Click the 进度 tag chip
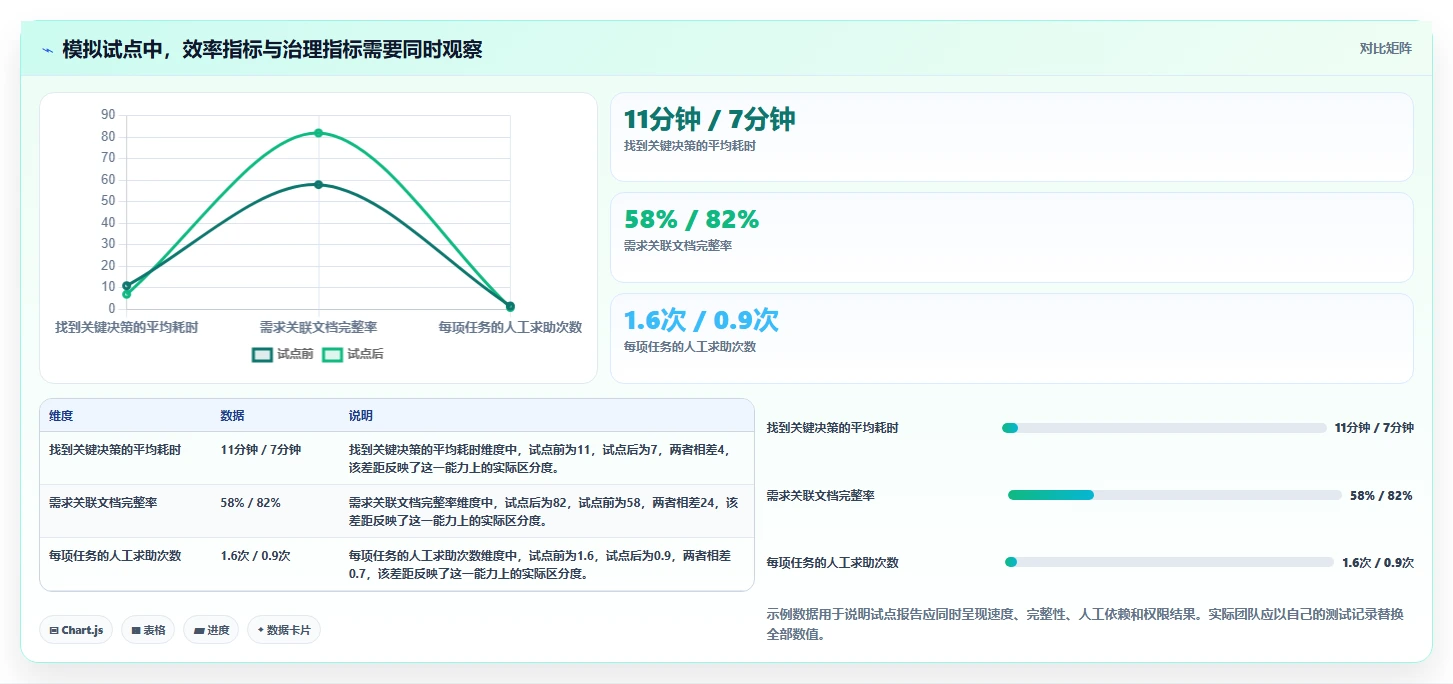 211,630
